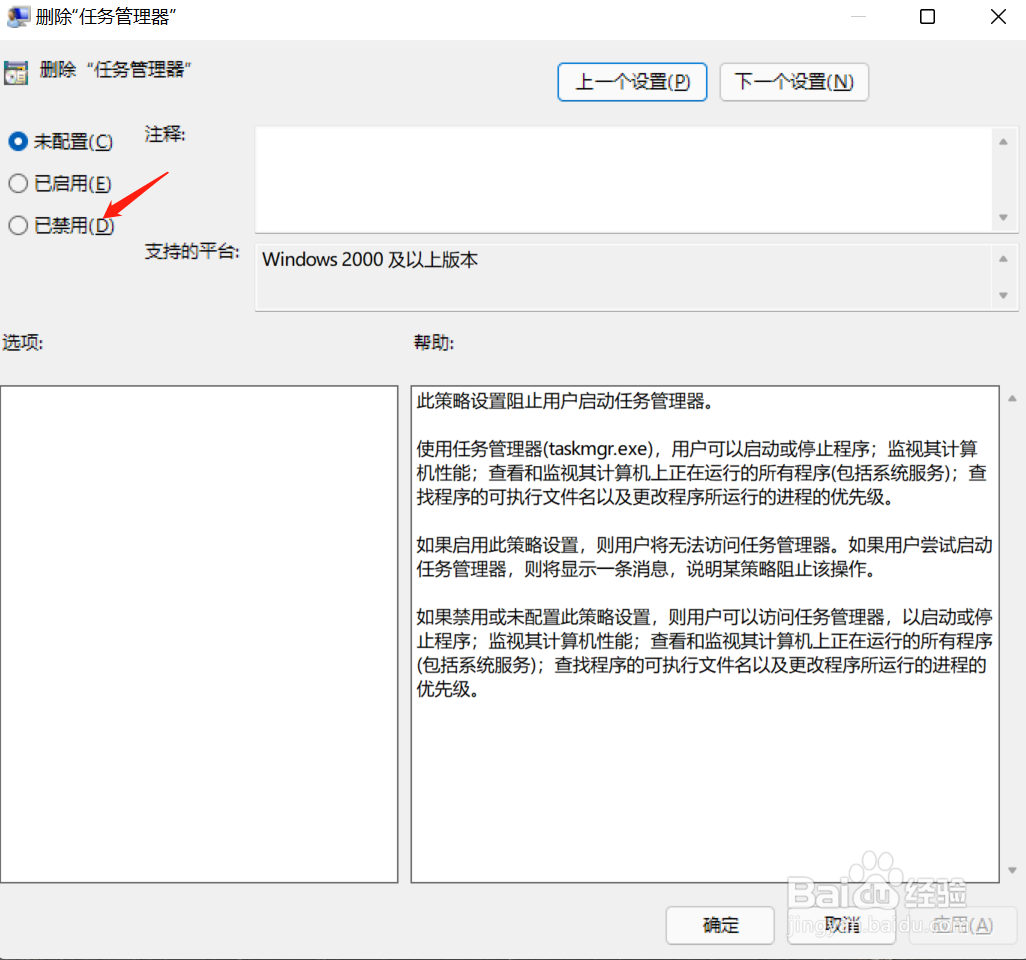Select the 已启用(E) radio button
The width and height of the screenshot is (1026, 960).
coord(18,183)
